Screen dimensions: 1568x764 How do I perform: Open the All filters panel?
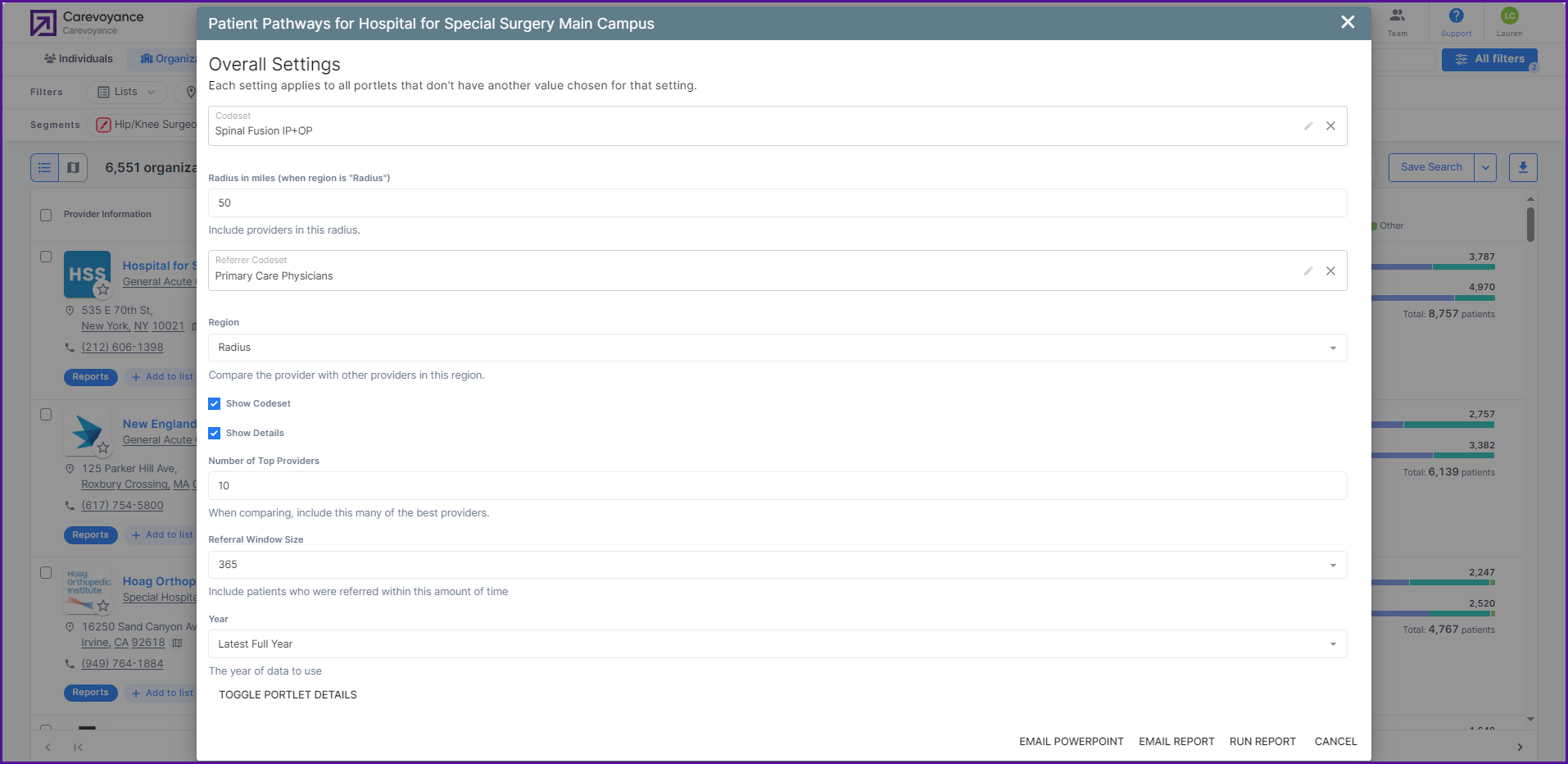pos(1489,60)
